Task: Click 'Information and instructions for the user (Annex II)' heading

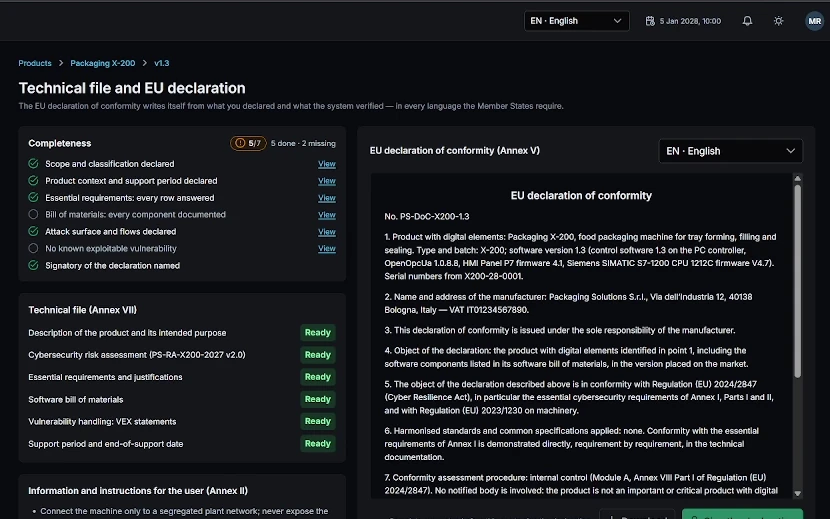Action: pyautogui.click(x=138, y=490)
